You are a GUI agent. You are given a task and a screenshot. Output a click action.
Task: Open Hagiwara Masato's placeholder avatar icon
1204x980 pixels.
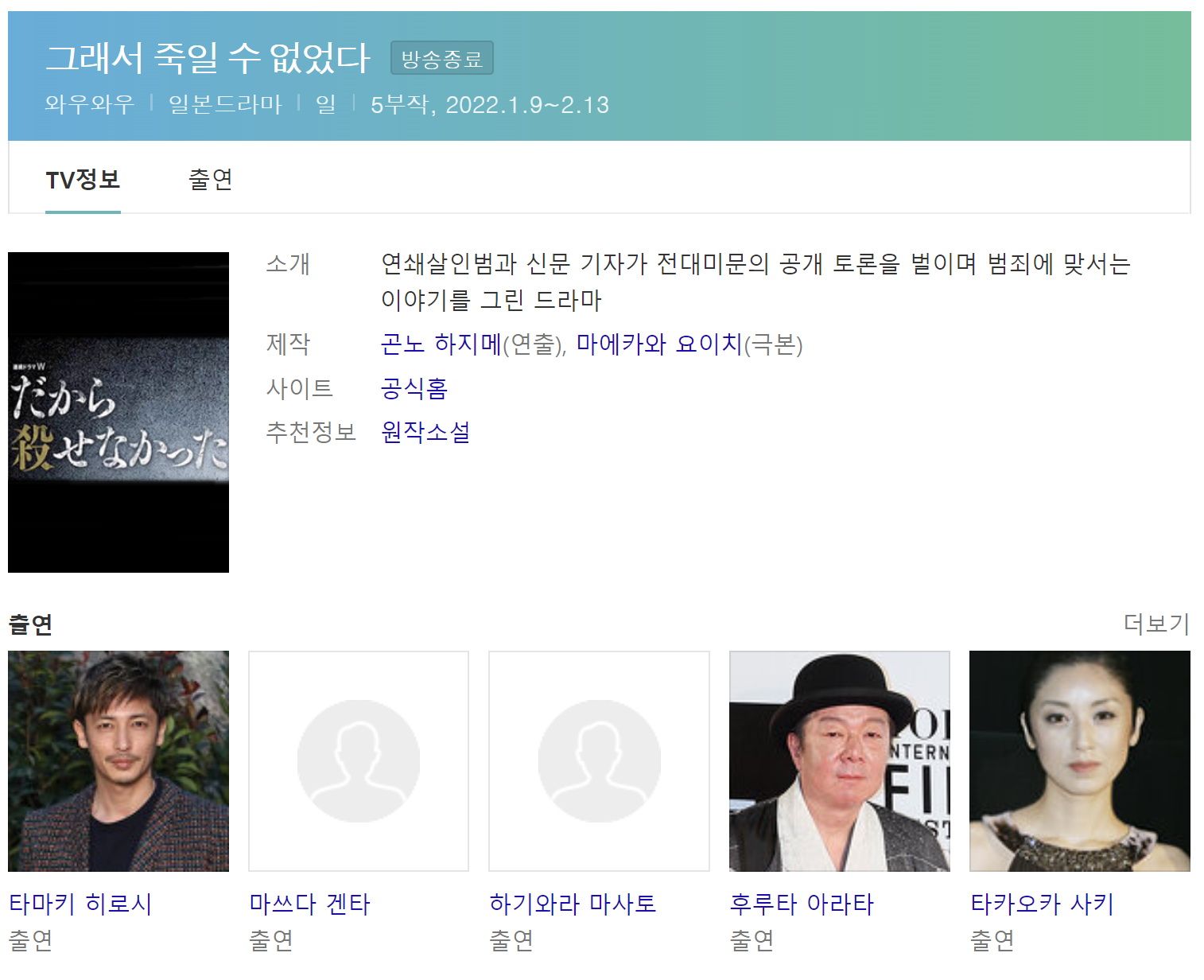599,761
